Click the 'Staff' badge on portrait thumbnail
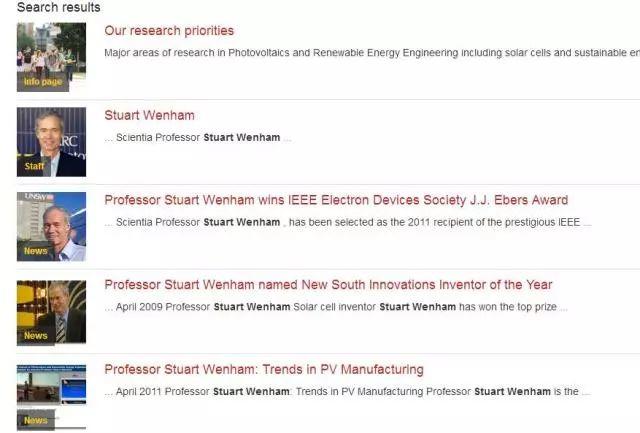640x433 pixels. (34, 166)
